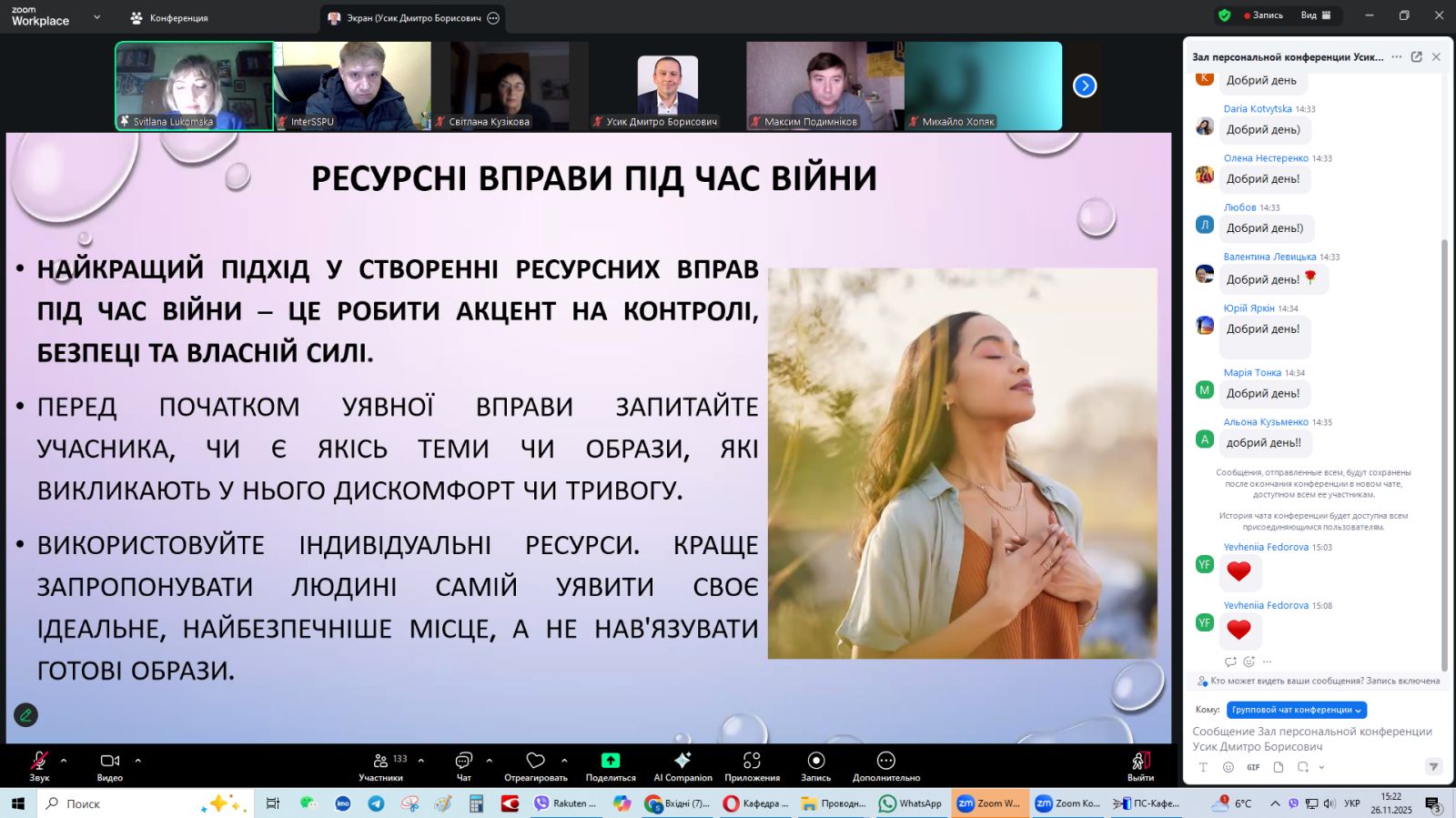This screenshot has width=1456, height=818.
Task: Click the green annotation pencil icon
Action: click(x=25, y=715)
